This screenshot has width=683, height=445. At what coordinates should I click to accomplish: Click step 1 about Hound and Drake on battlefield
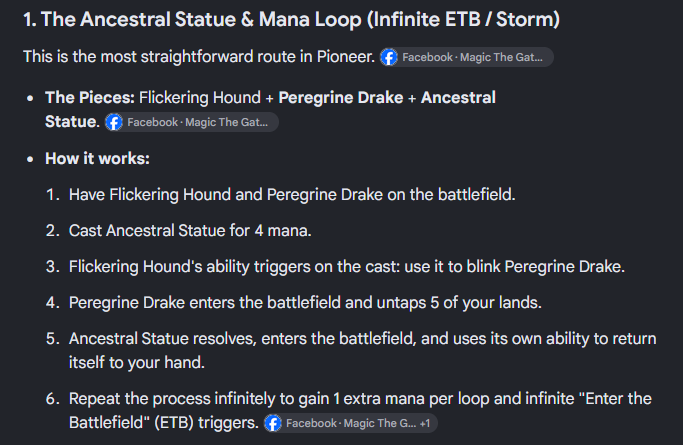pos(292,195)
